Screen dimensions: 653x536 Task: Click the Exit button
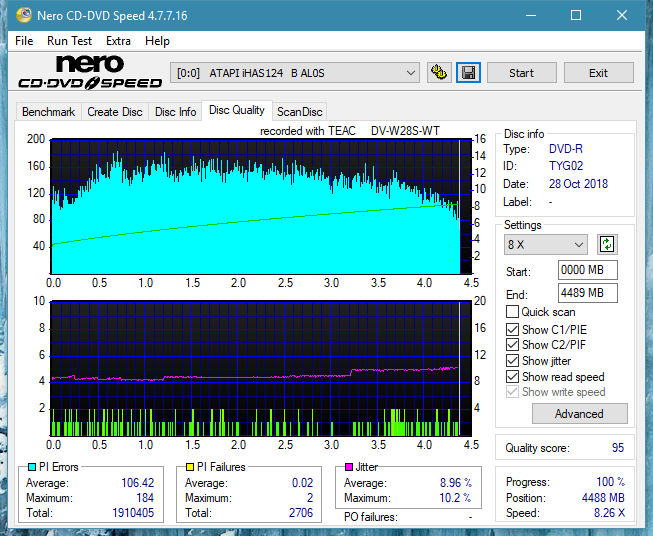pos(598,73)
